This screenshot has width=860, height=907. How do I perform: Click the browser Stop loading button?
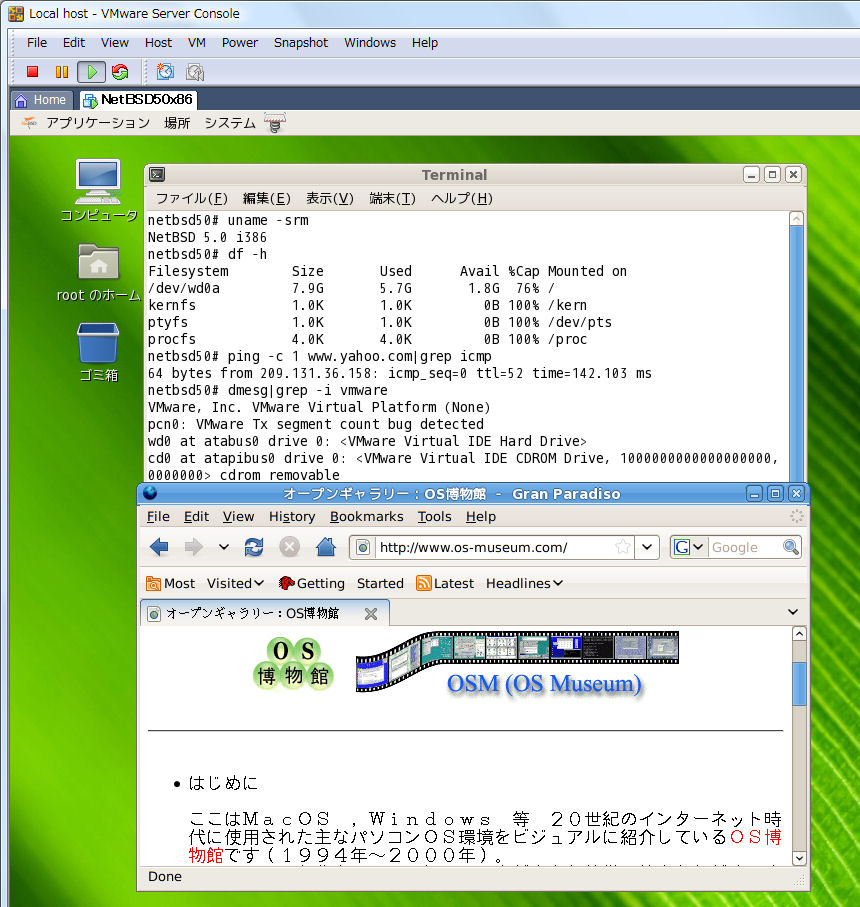coord(290,547)
